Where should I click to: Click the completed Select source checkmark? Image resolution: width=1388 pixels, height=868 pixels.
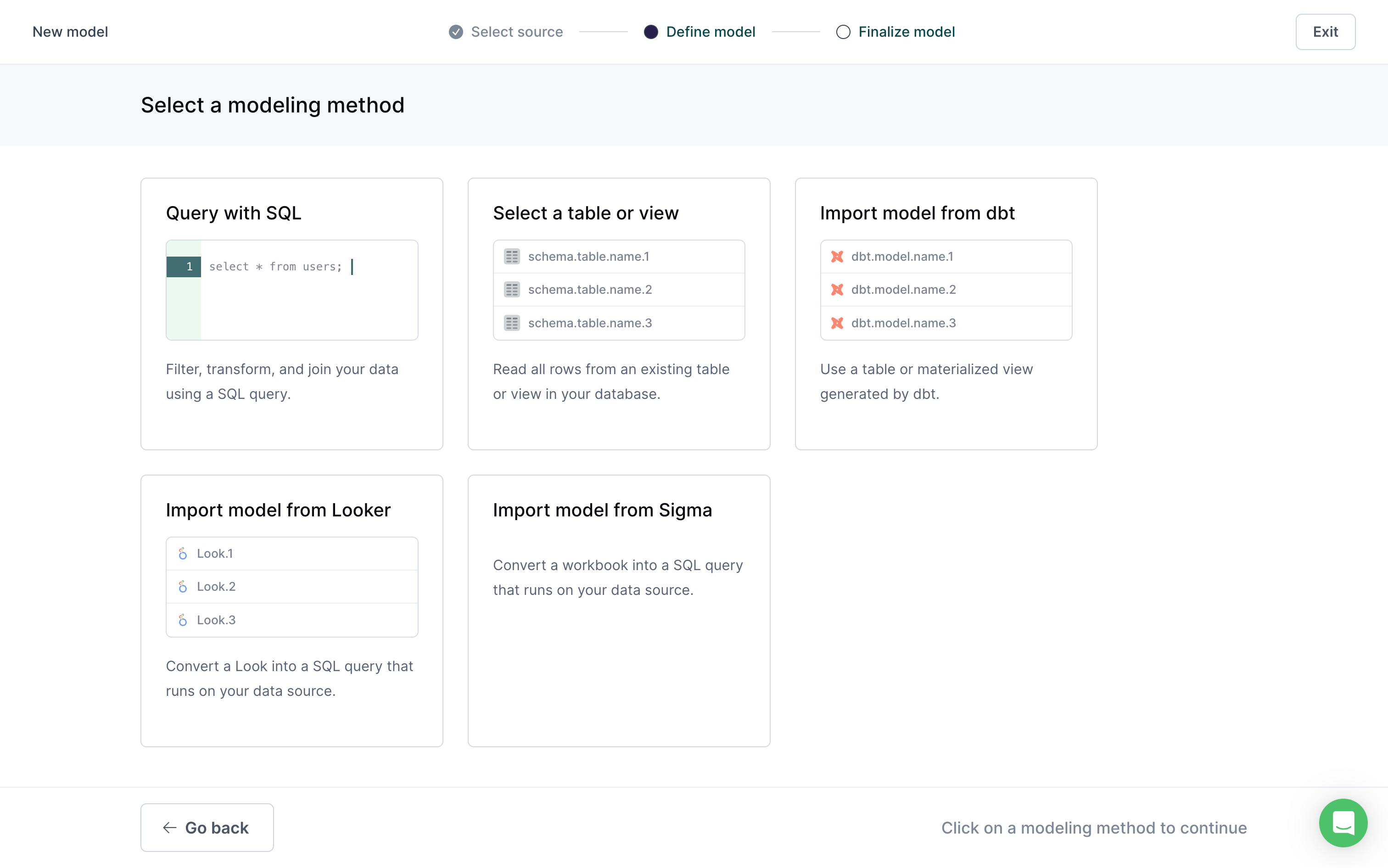click(x=455, y=32)
